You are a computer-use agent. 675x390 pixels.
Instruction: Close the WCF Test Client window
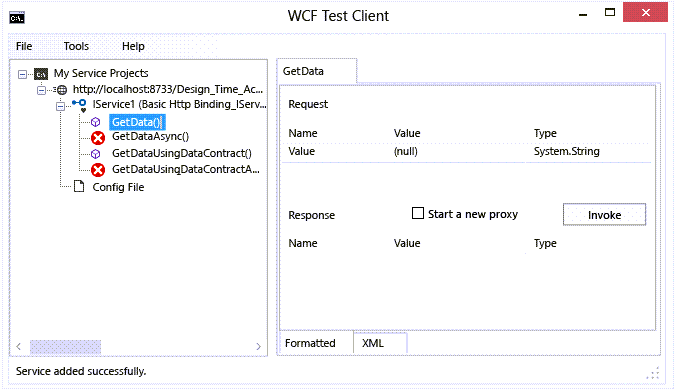coord(645,12)
